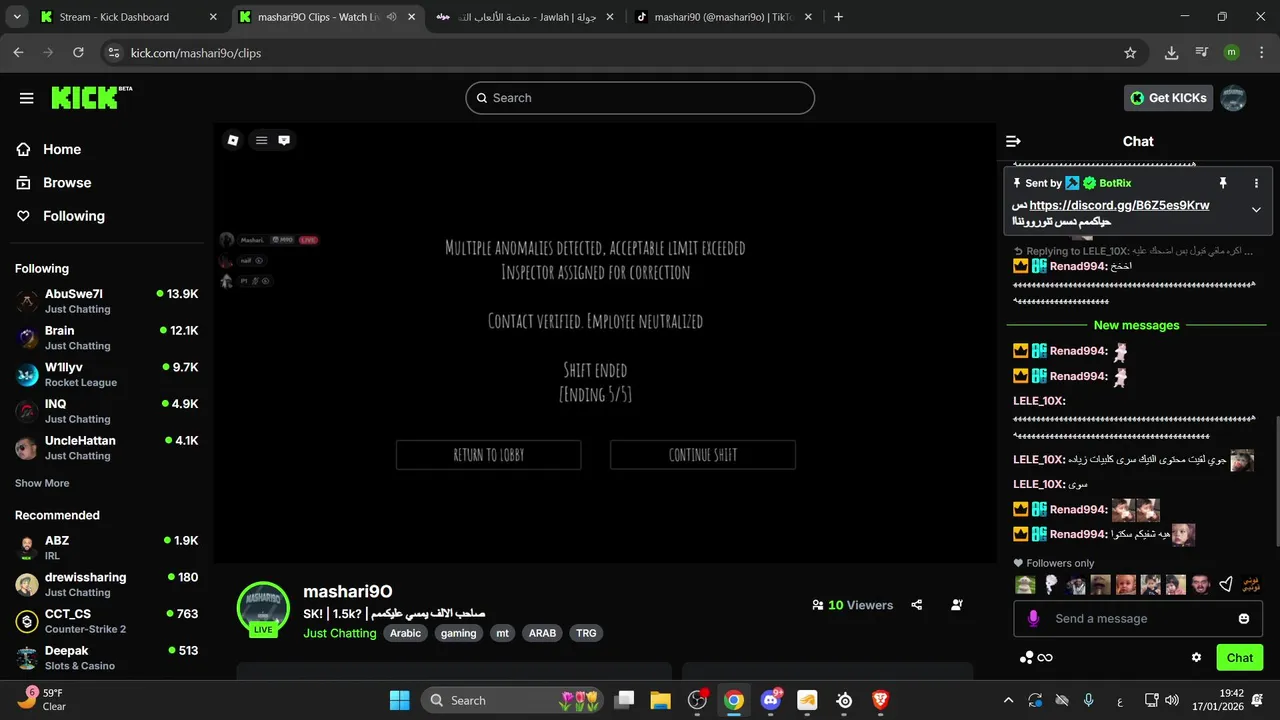This screenshot has height=720, width=1280.
Task: Open ABZ recommended channel
Action: 106,547
